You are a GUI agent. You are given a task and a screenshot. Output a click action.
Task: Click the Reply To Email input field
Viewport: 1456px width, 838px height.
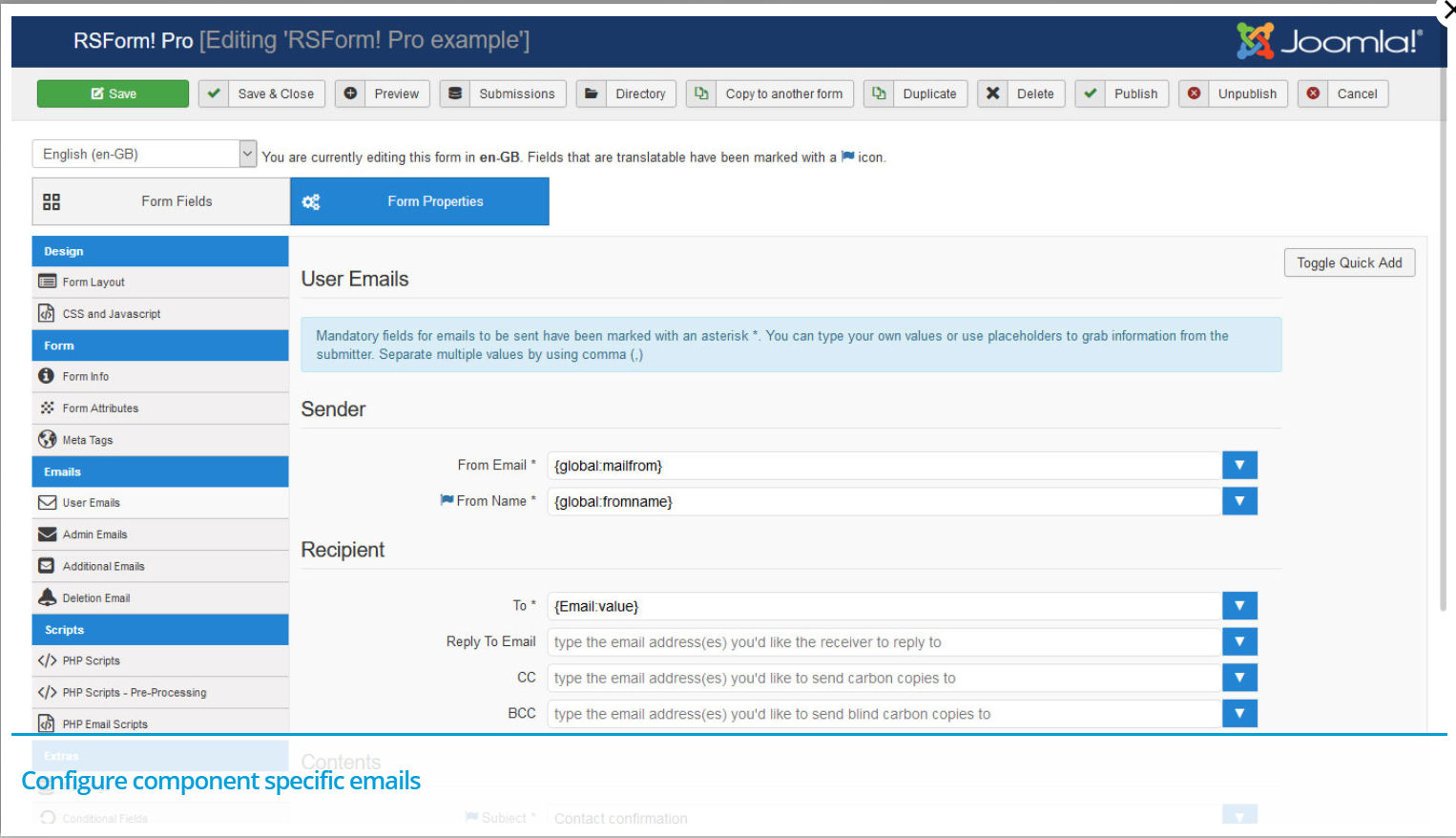(x=884, y=641)
